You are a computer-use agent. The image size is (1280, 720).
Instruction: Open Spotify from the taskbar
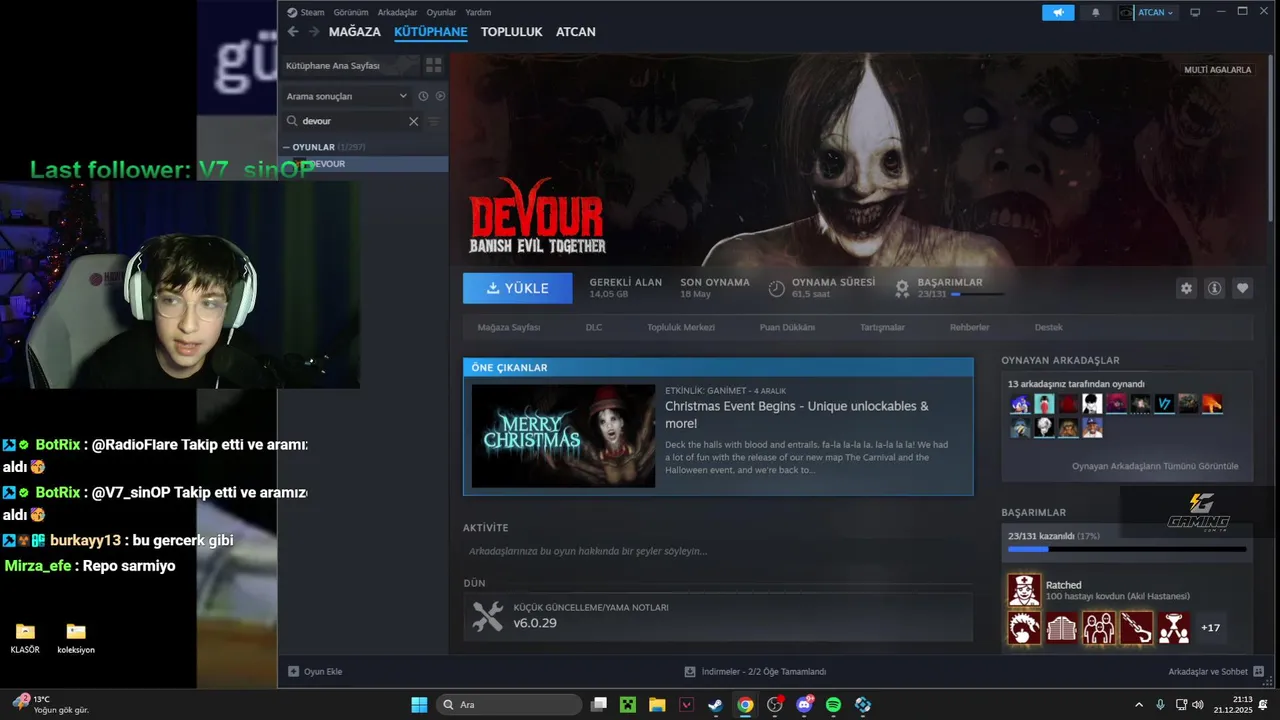coord(833,704)
